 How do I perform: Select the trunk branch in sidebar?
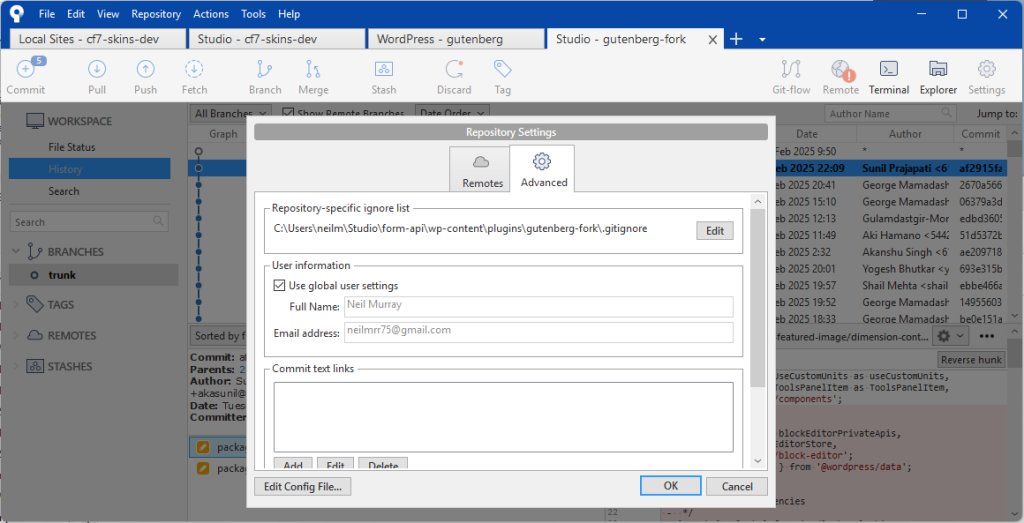pos(62,275)
